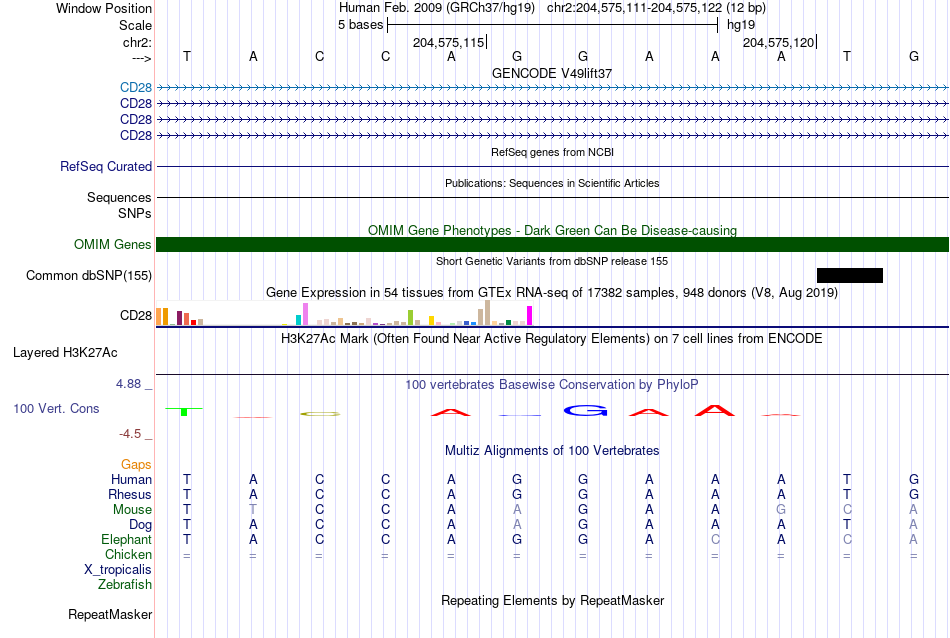The image size is (950, 638).
Task: Open Short Genetic Variants from dbSNP title
Action: pos(552,261)
